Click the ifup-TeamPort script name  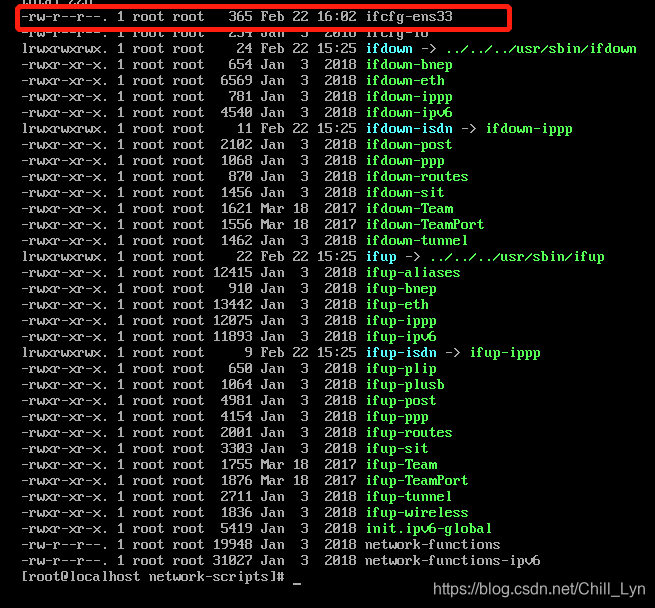417,481
